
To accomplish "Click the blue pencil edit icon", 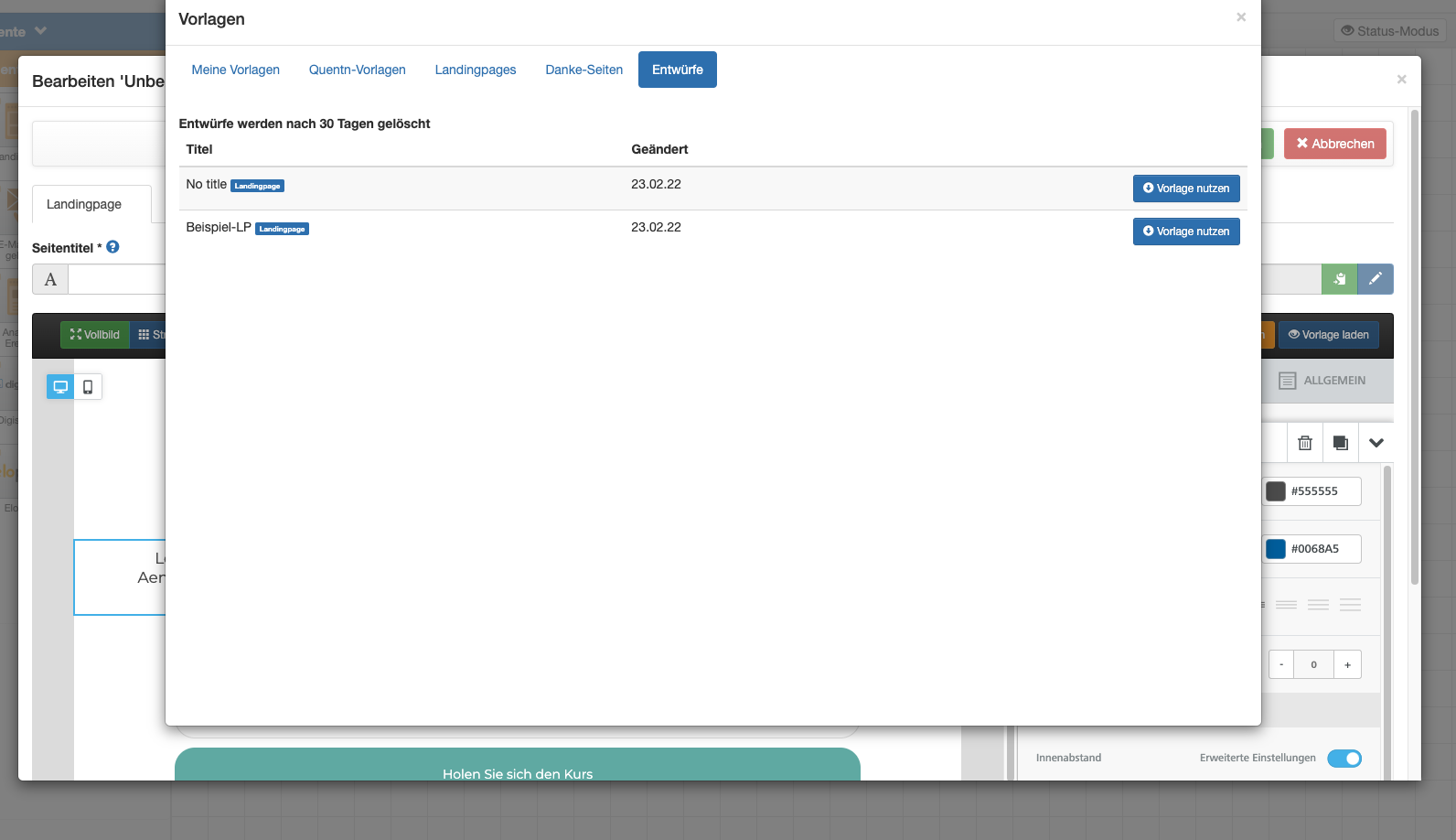I will tap(1376, 279).
